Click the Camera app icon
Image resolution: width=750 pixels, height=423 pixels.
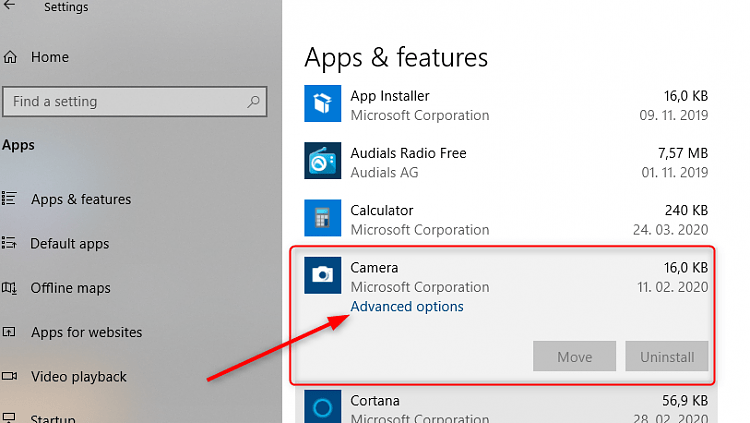tap(322, 275)
